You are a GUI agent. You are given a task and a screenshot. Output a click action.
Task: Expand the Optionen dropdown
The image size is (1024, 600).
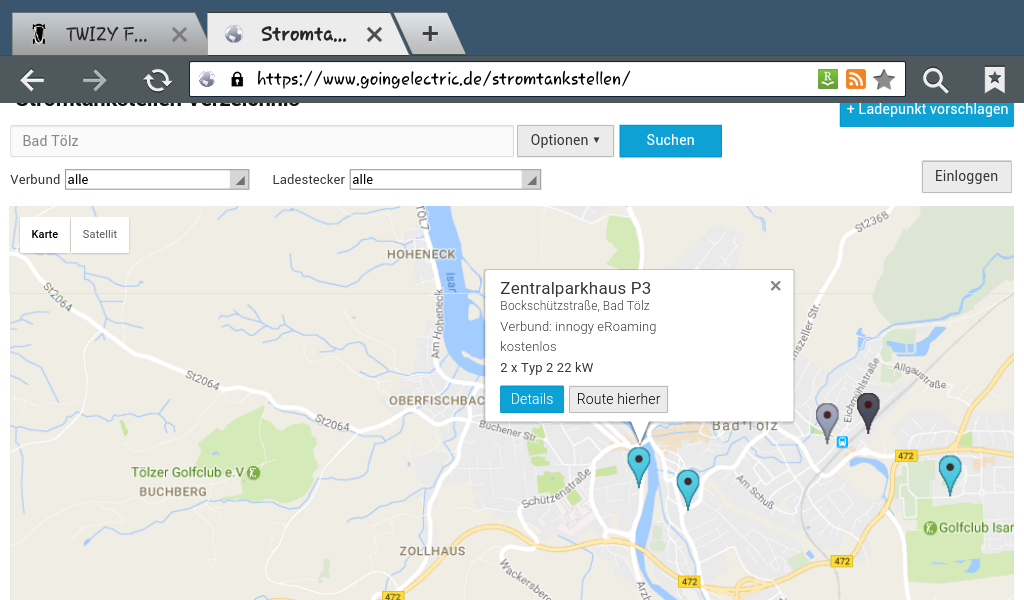pos(565,141)
